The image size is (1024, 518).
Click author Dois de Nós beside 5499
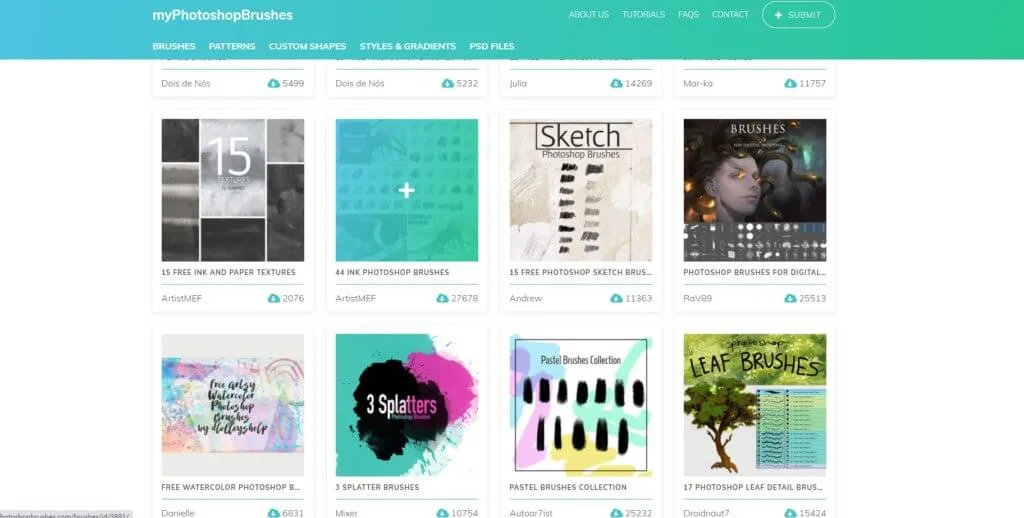[186, 84]
